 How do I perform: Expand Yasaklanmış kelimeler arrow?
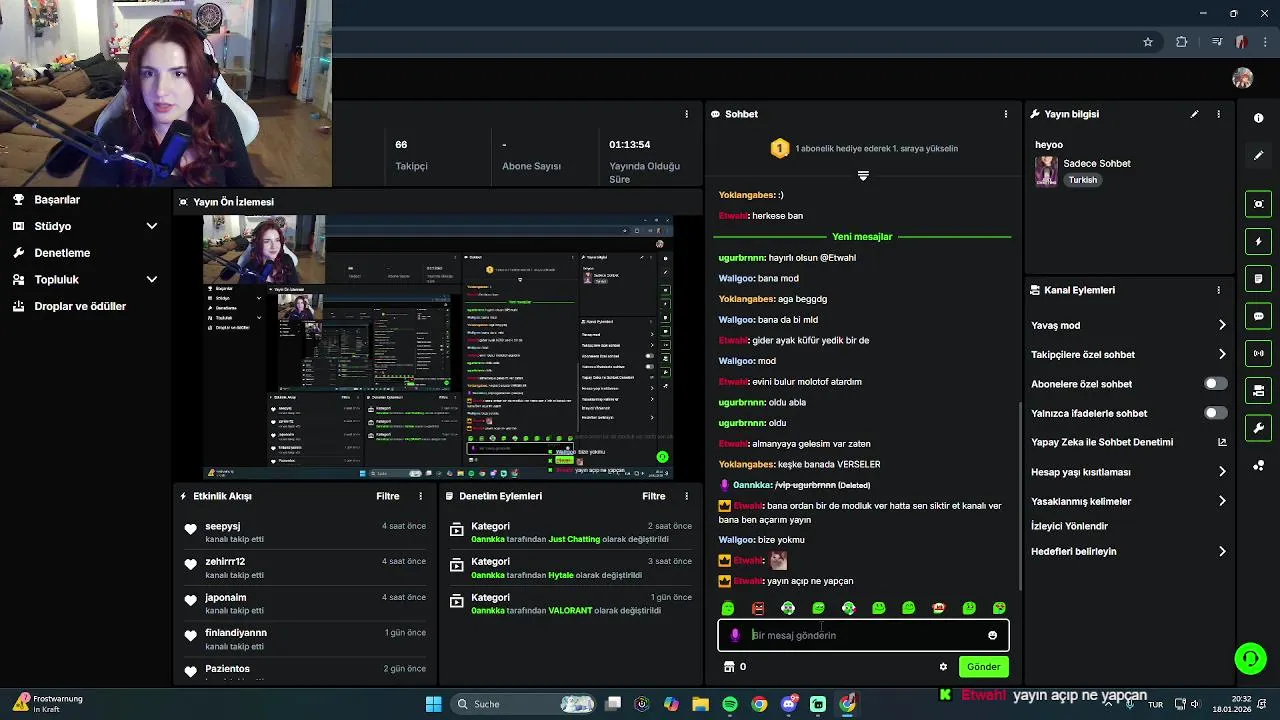point(1222,501)
